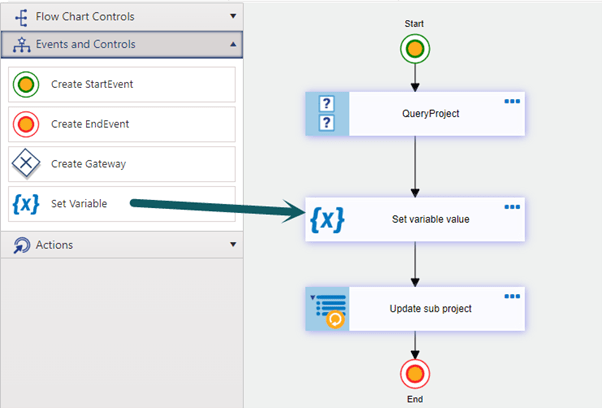Select the Events and Controls panel header
Screen dimensions: 602x408
tap(122, 45)
